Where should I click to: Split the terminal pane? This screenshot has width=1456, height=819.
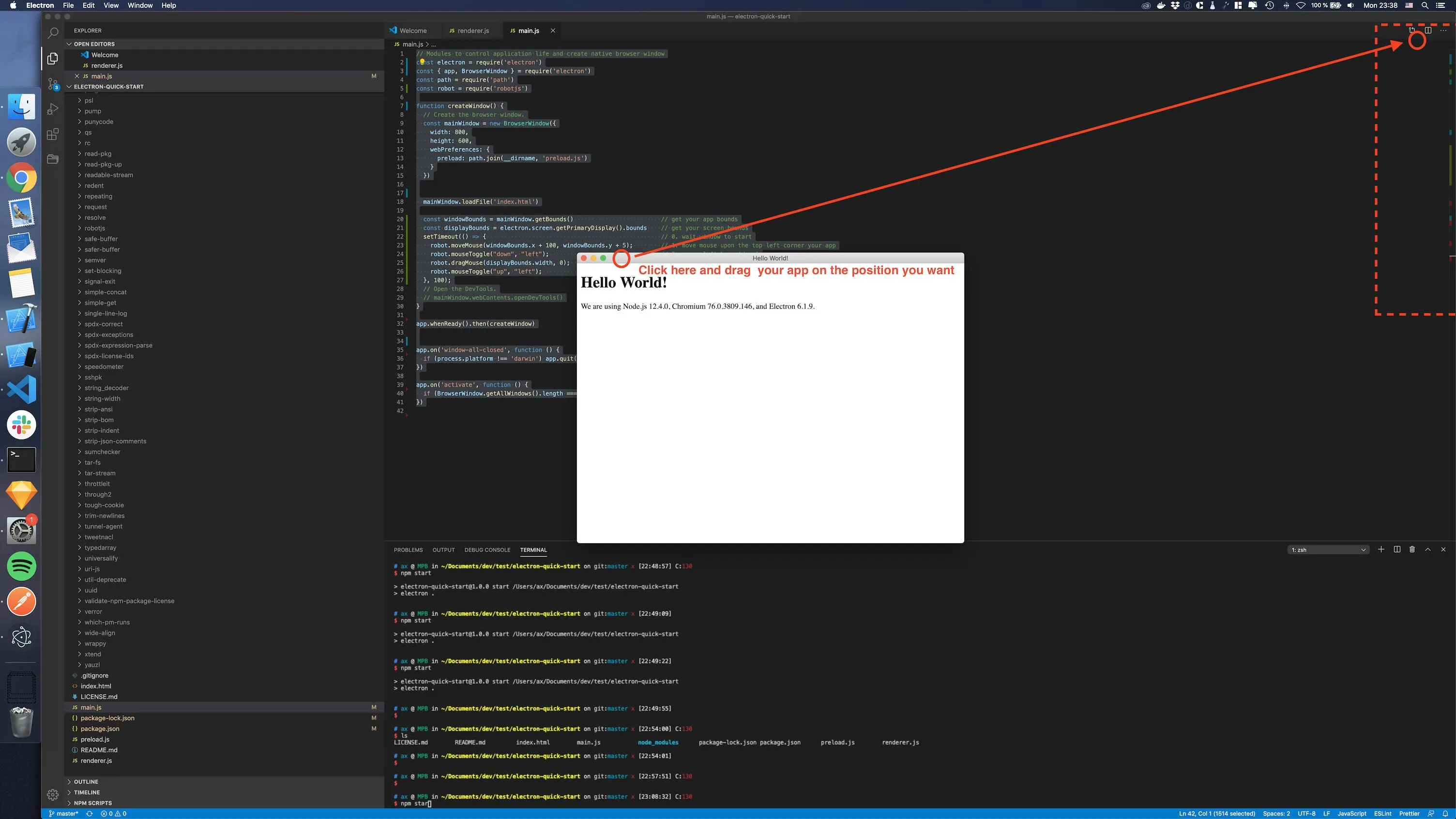(1396, 549)
